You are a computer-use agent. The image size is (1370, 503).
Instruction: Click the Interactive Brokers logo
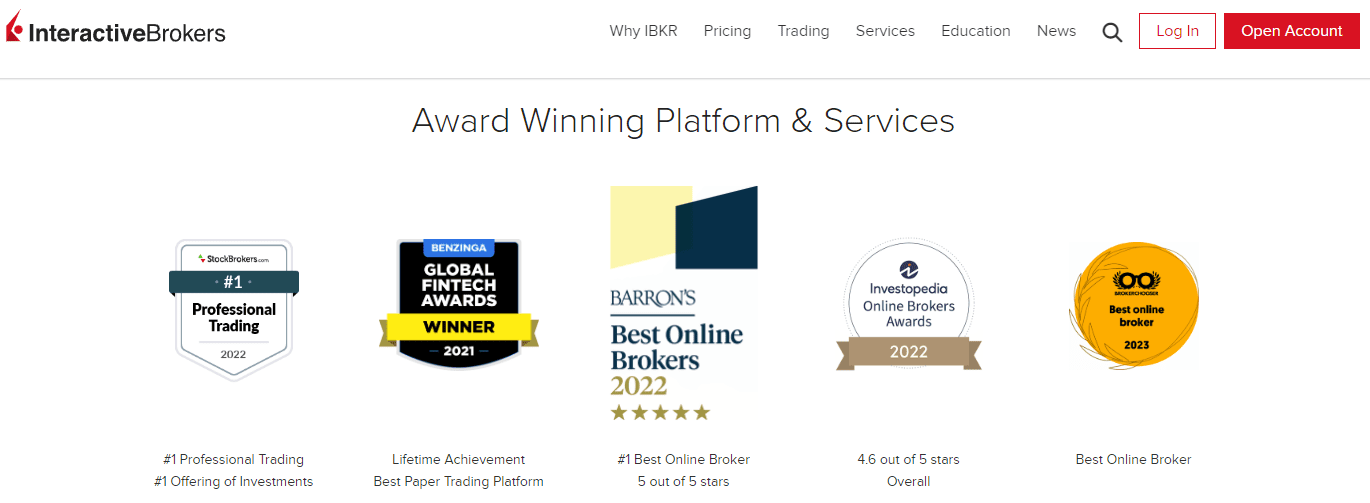[x=116, y=32]
